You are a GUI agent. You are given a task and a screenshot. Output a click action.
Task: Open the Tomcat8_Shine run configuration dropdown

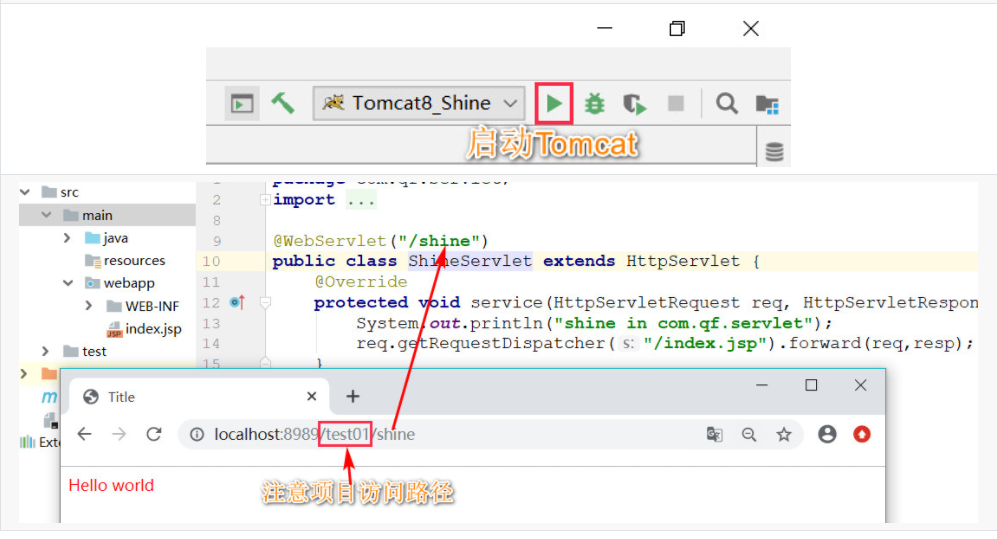(419, 103)
